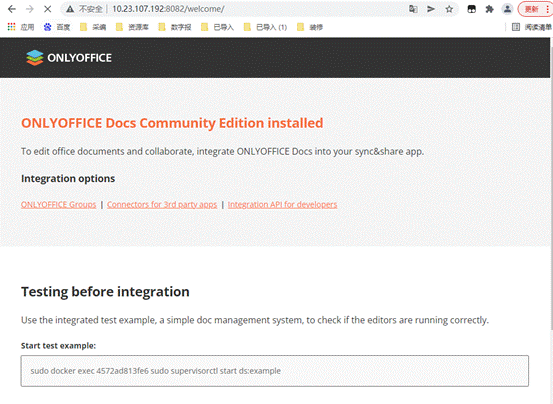This screenshot has width=553, height=404.
Task: Open the black square extension icon
Action: (471, 9)
